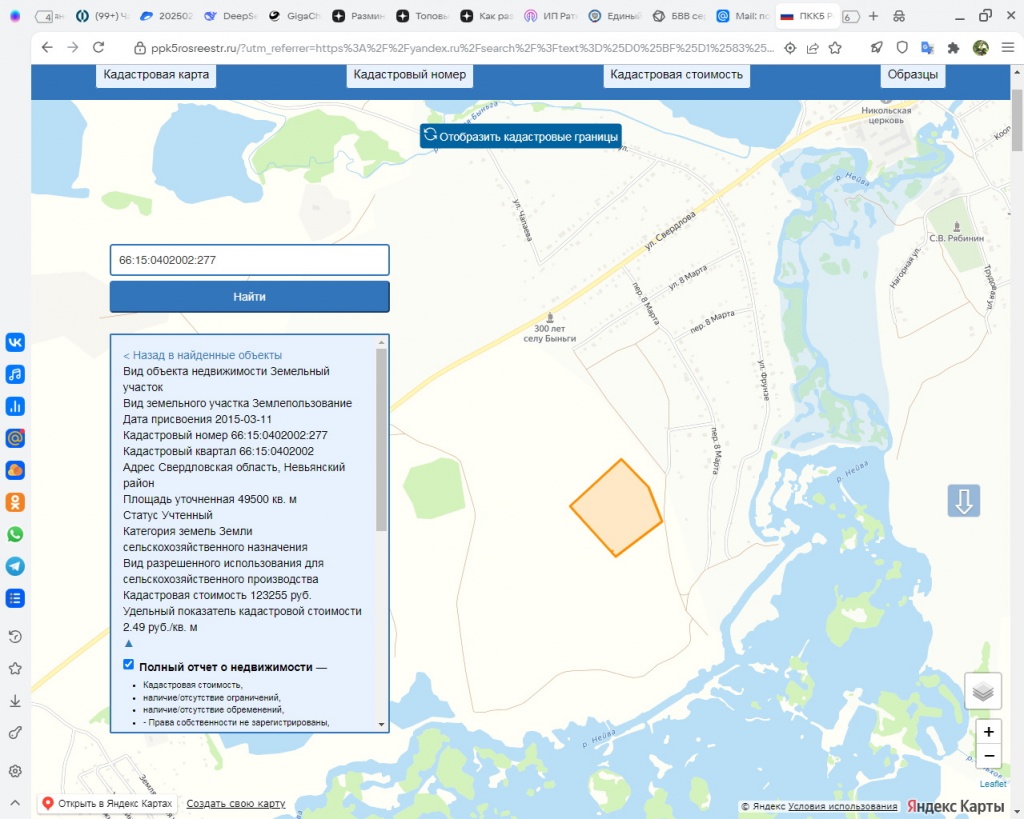Image resolution: width=1024 pixels, height=819 pixels.
Task: Zoom out the map with minus
Action: pyautogui.click(x=988, y=755)
